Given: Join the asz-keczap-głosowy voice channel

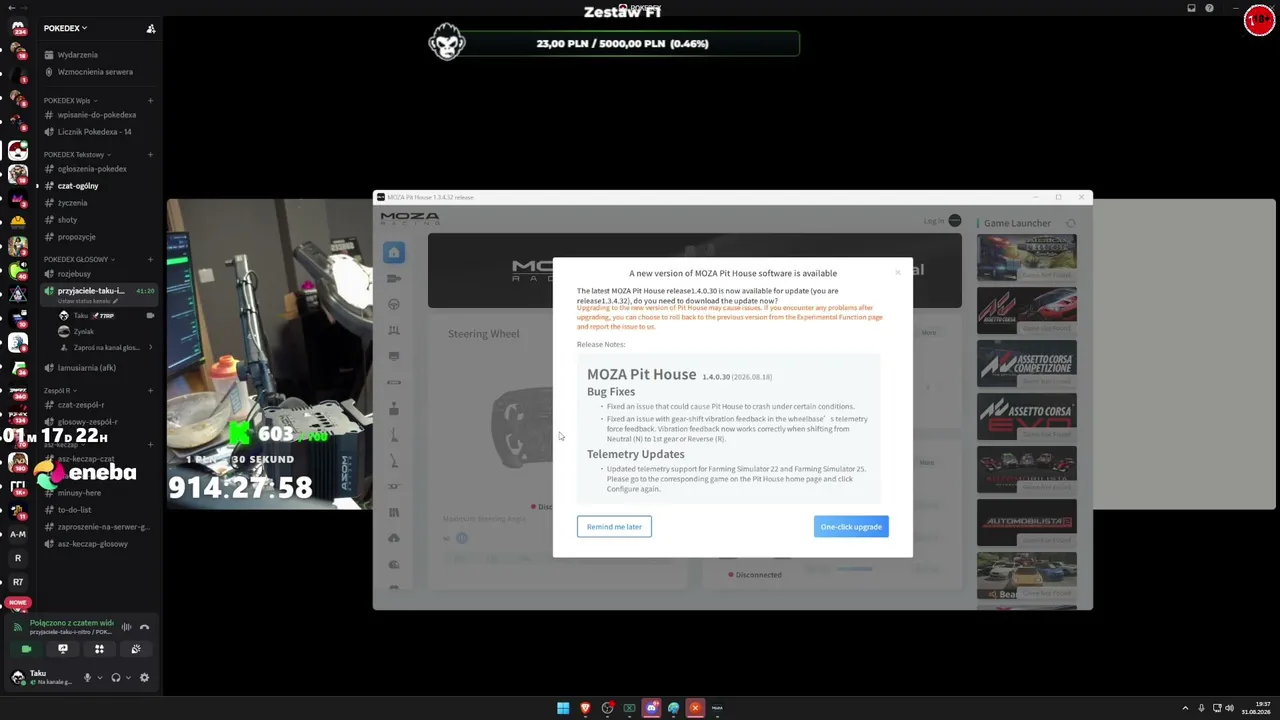Looking at the screenshot, I should coord(92,544).
